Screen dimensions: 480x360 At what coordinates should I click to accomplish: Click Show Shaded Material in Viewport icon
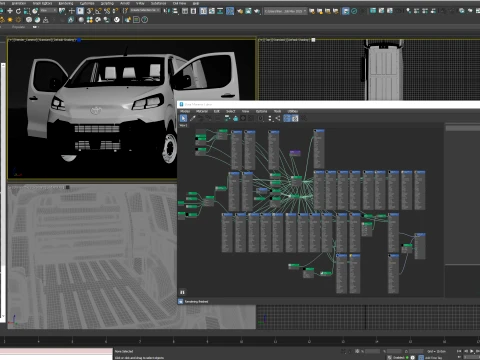point(243,118)
